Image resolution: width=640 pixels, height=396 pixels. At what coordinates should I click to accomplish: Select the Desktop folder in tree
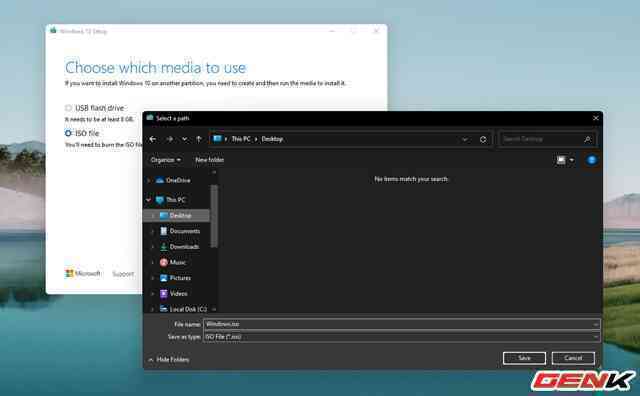point(180,216)
